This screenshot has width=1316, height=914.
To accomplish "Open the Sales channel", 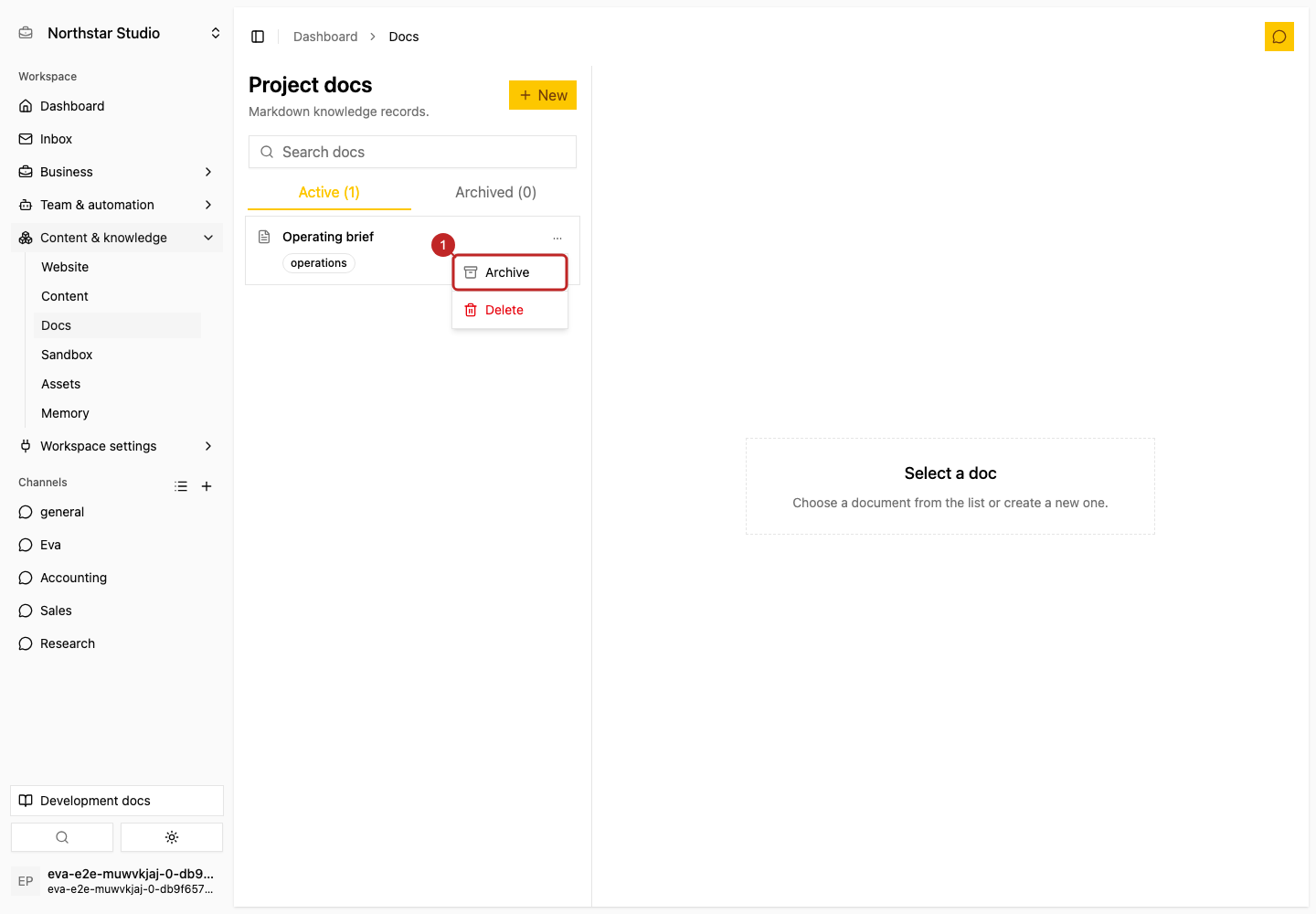I will tap(117, 611).
